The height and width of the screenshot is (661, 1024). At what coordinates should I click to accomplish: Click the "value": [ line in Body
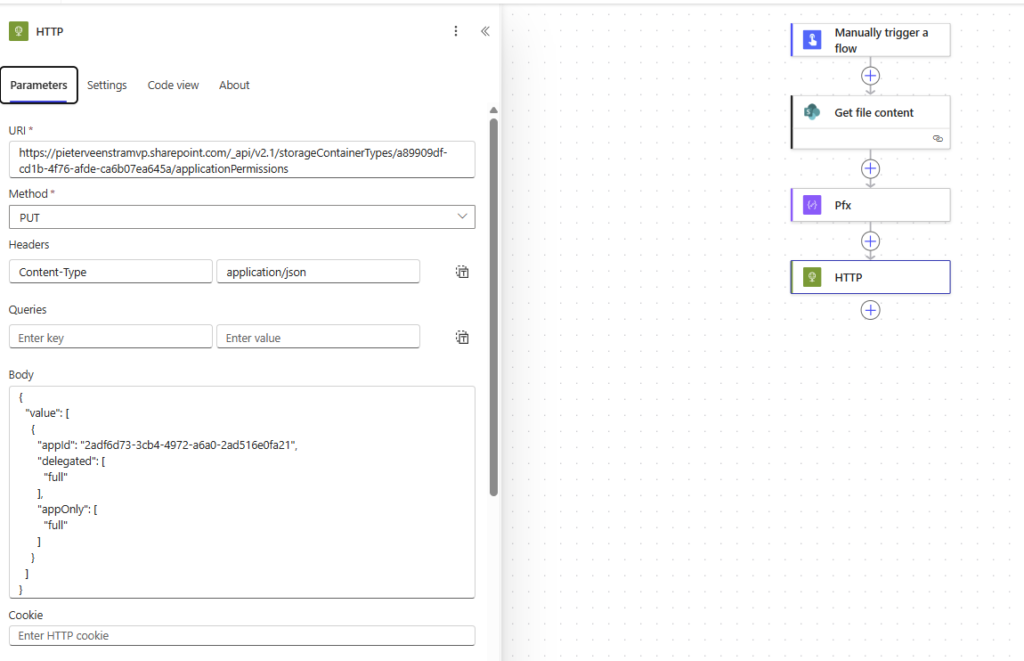(47, 413)
